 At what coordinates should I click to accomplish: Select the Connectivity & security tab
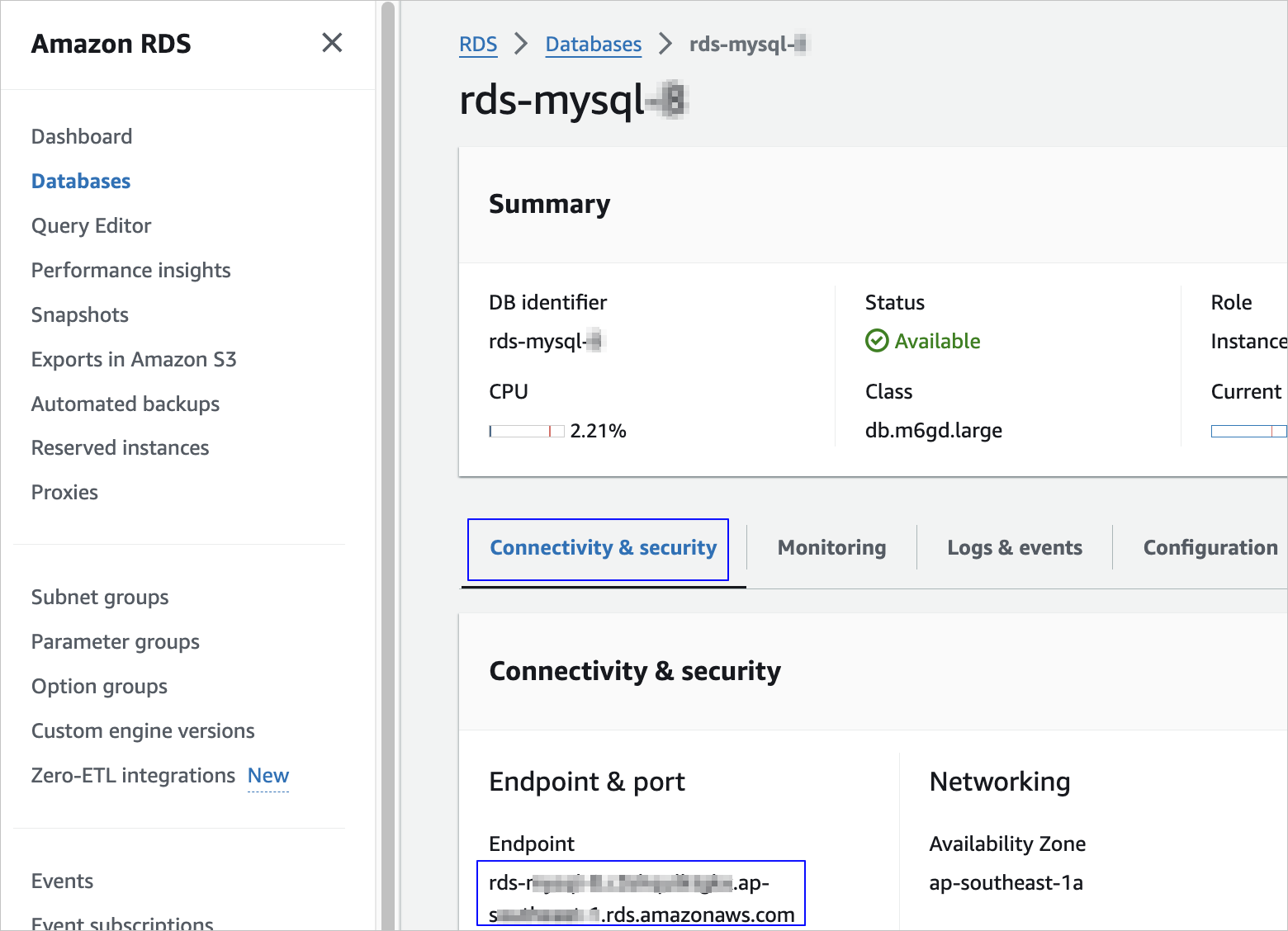tap(604, 547)
